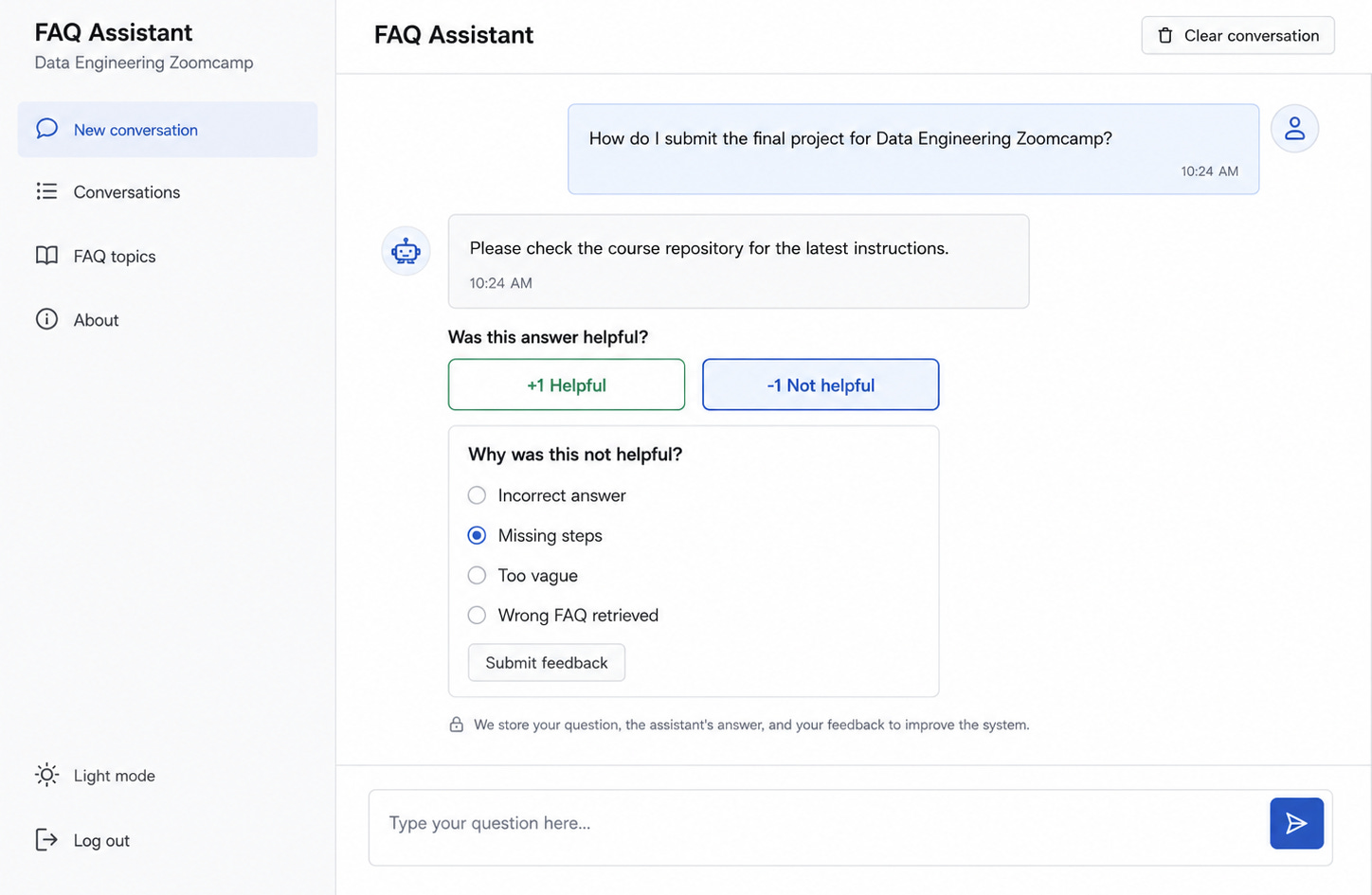Click the padlock icon next to the privacy notice

pos(456,725)
